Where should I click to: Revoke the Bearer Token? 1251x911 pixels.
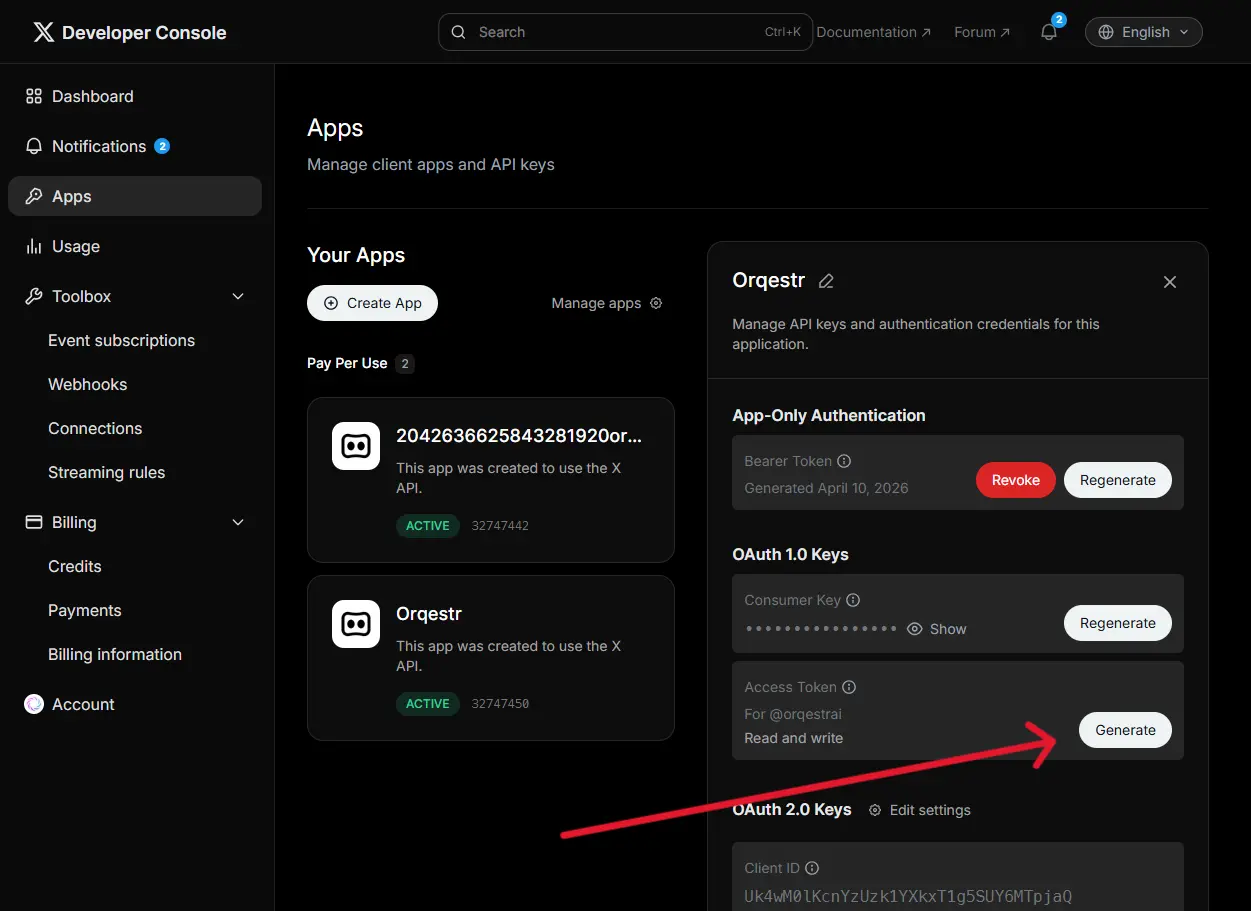click(x=1016, y=480)
